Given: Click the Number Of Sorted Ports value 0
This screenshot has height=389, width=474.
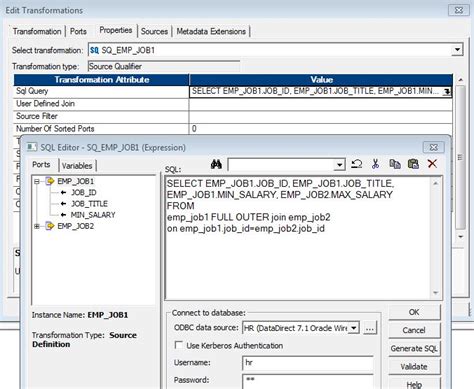Looking at the screenshot, I should click(194, 129).
